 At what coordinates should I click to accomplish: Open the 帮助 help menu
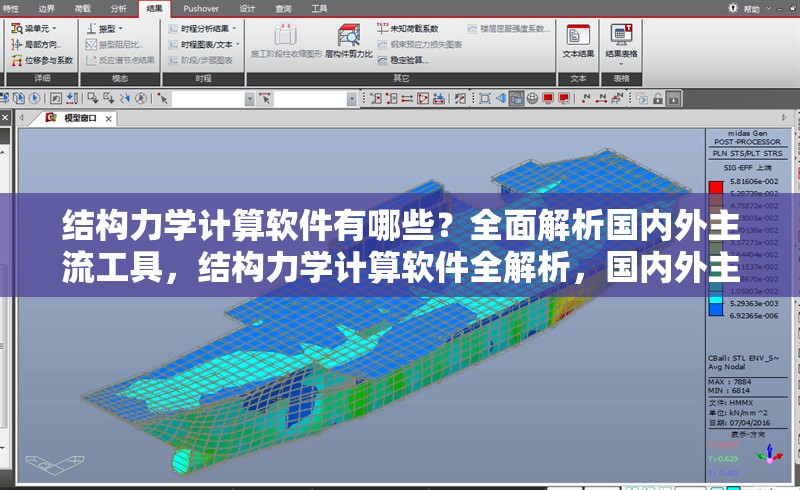[x=752, y=9]
